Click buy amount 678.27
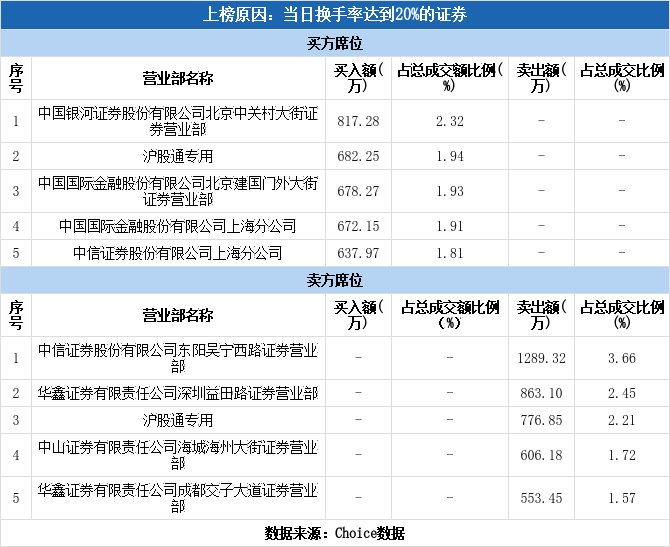Viewport: 670px width, 547px height. click(x=358, y=191)
